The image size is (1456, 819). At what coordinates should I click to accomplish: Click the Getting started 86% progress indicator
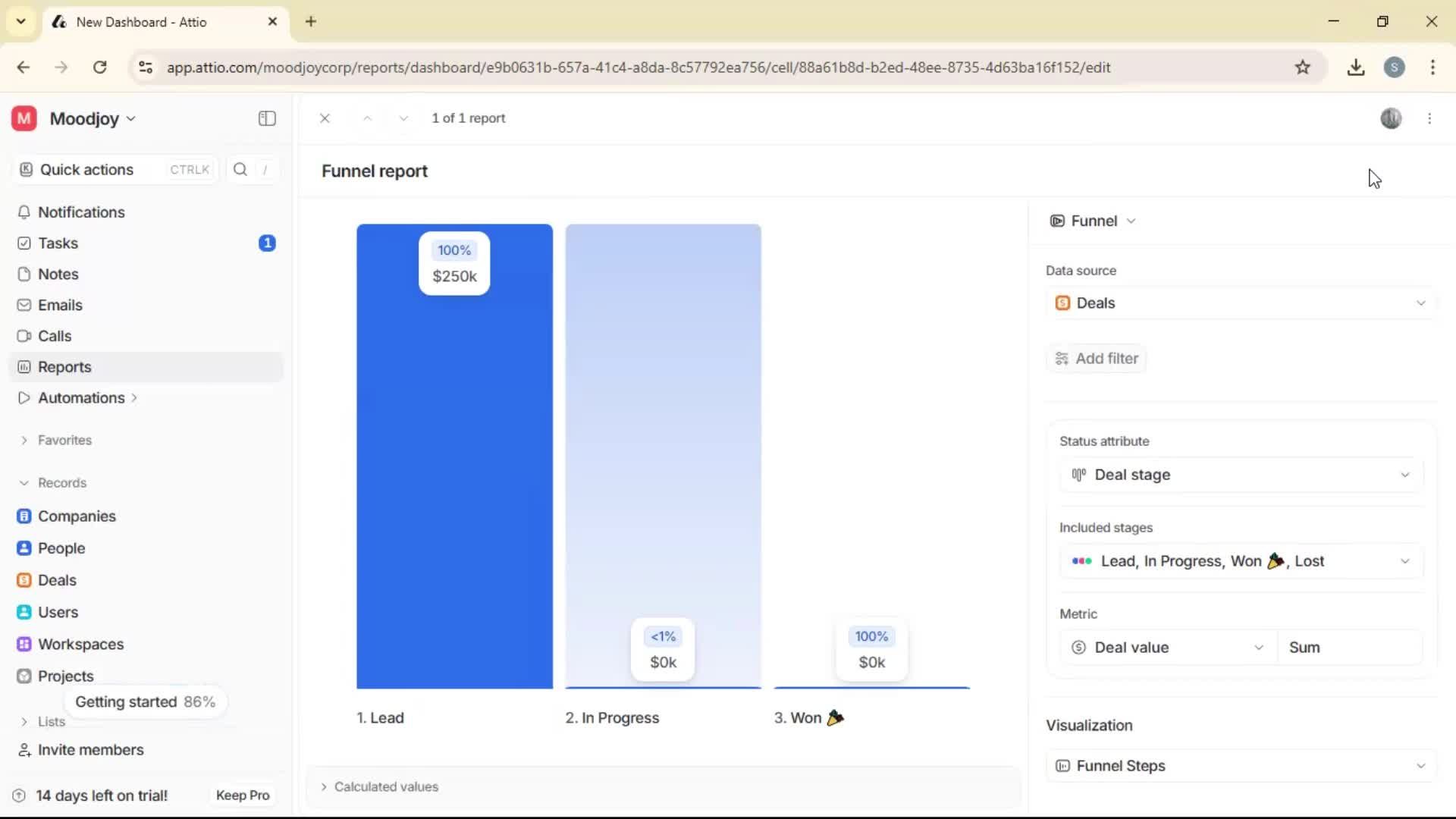(x=146, y=701)
